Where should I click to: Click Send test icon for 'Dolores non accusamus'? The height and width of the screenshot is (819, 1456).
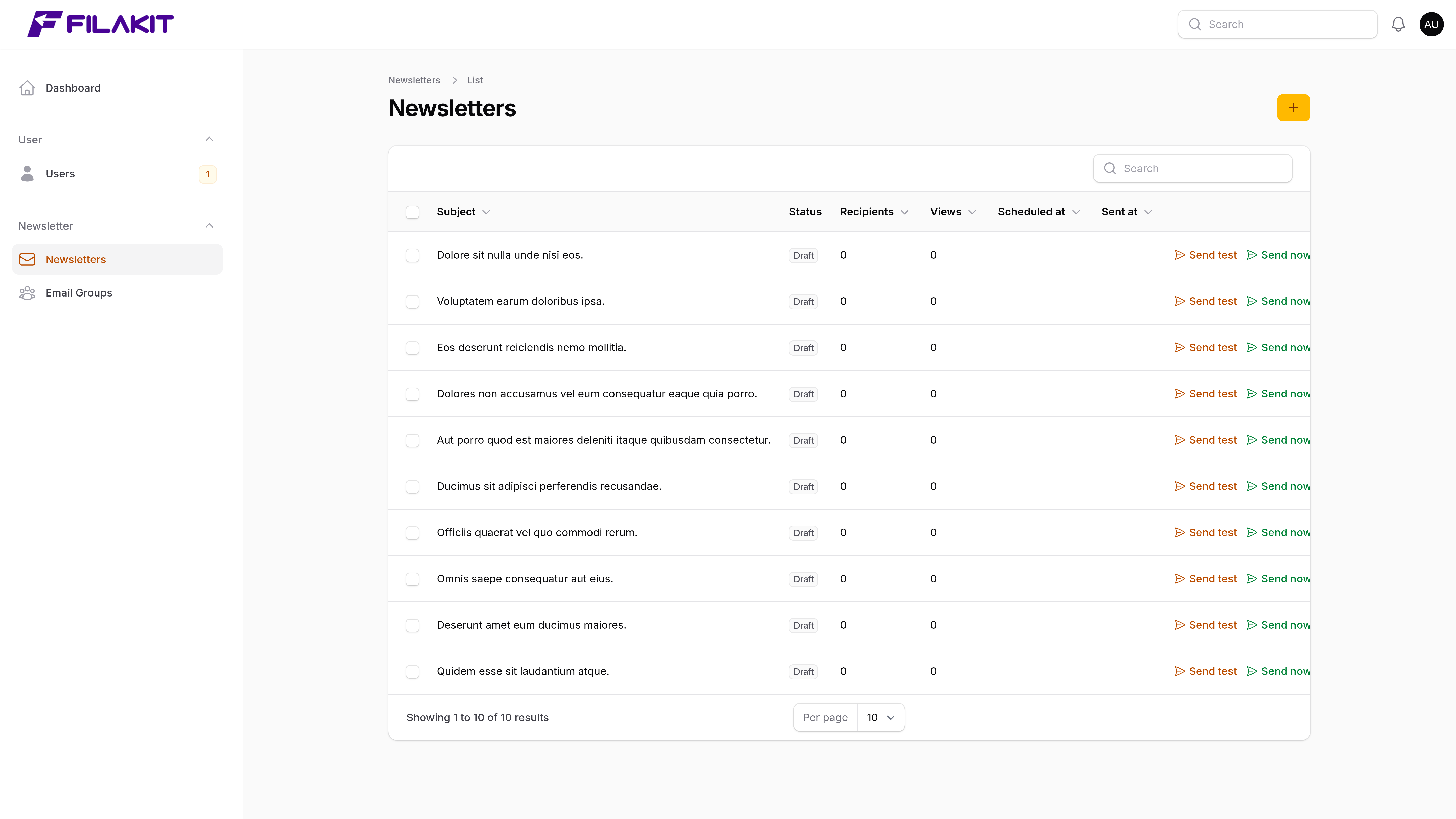pyautogui.click(x=1180, y=394)
